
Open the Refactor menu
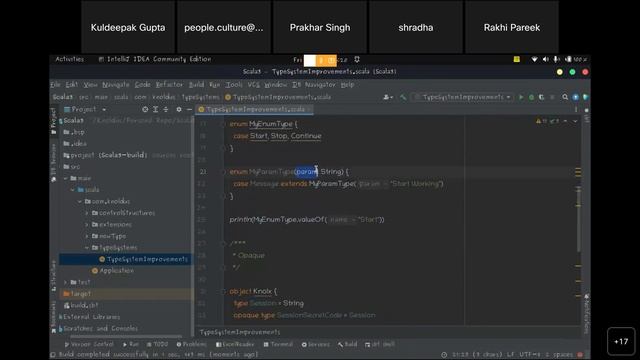(x=169, y=85)
